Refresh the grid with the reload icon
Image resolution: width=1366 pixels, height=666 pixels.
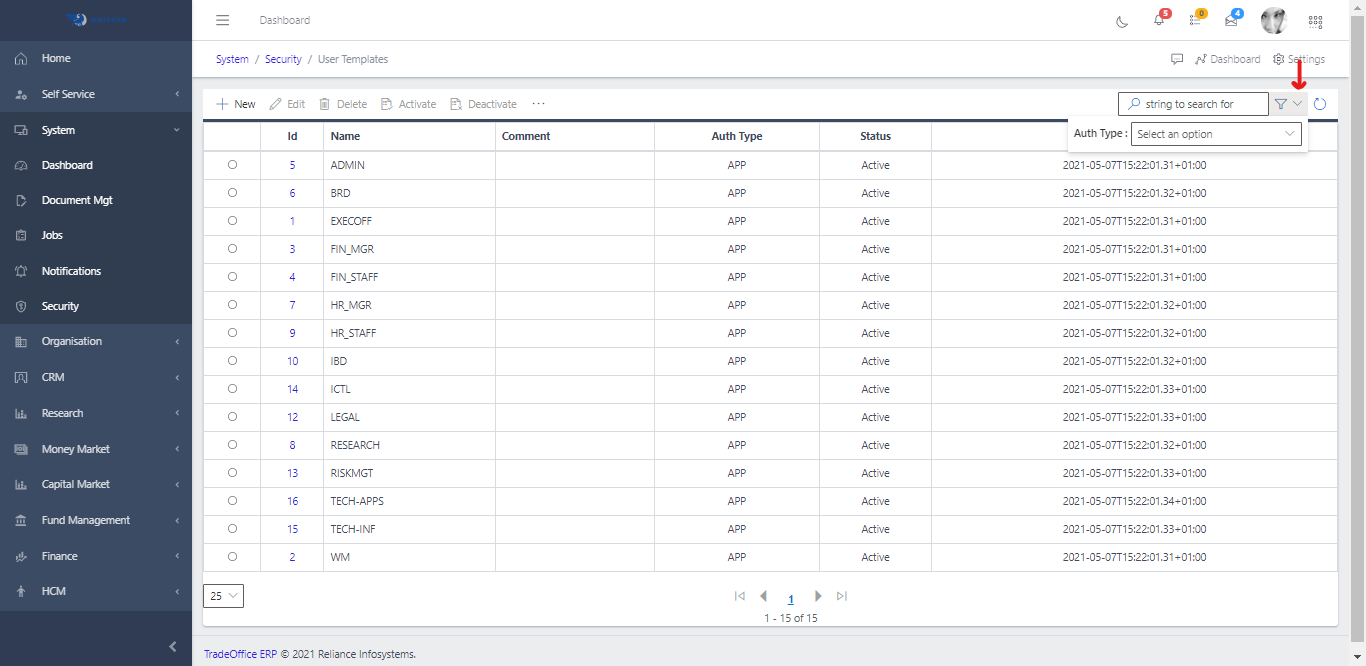pyautogui.click(x=1320, y=103)
